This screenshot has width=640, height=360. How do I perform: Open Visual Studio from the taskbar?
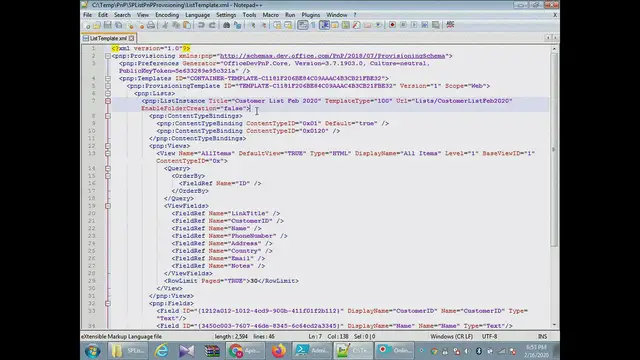click(x=187, y=351)
